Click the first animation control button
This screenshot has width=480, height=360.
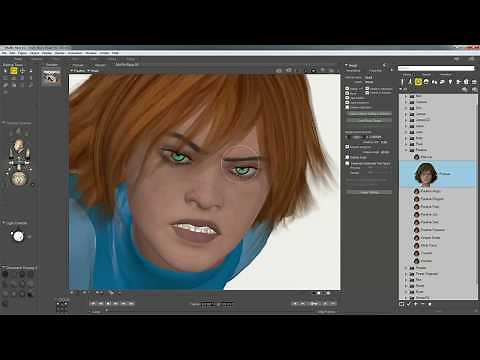tap(93, 303)
